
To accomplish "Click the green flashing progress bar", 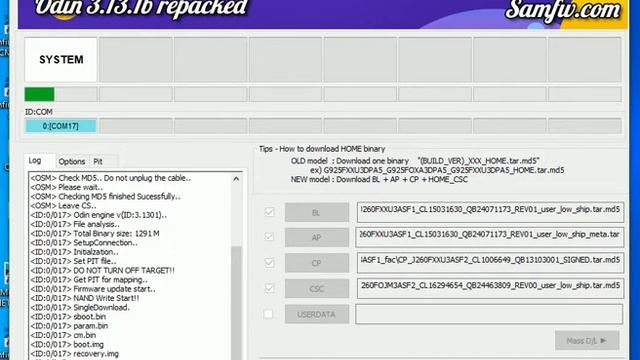I will click(x=39, y=94).
